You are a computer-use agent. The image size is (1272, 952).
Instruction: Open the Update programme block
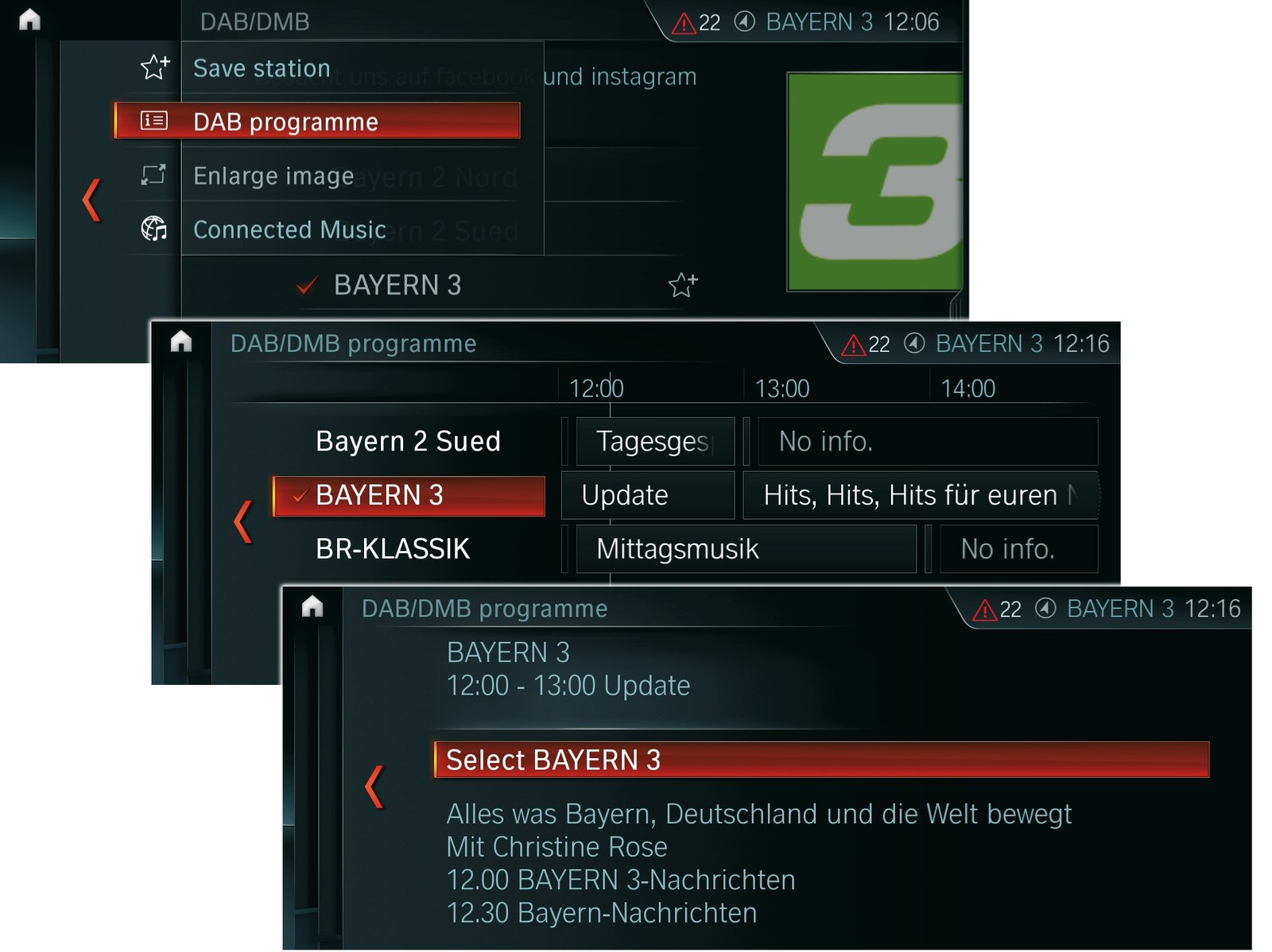pyautogui.click(x=648, y=495)
